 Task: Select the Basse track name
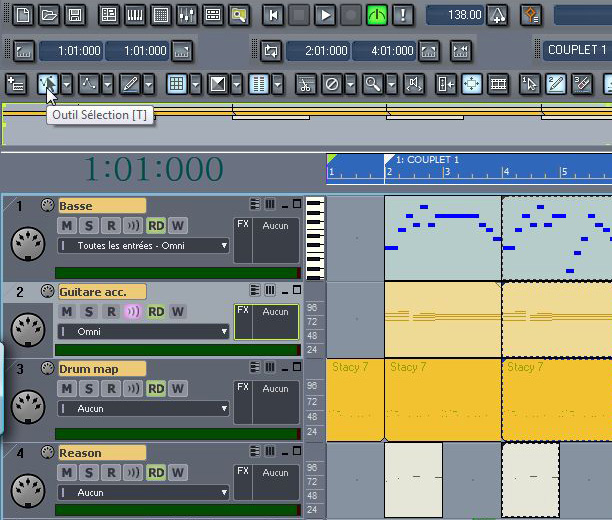pos(102,206)
